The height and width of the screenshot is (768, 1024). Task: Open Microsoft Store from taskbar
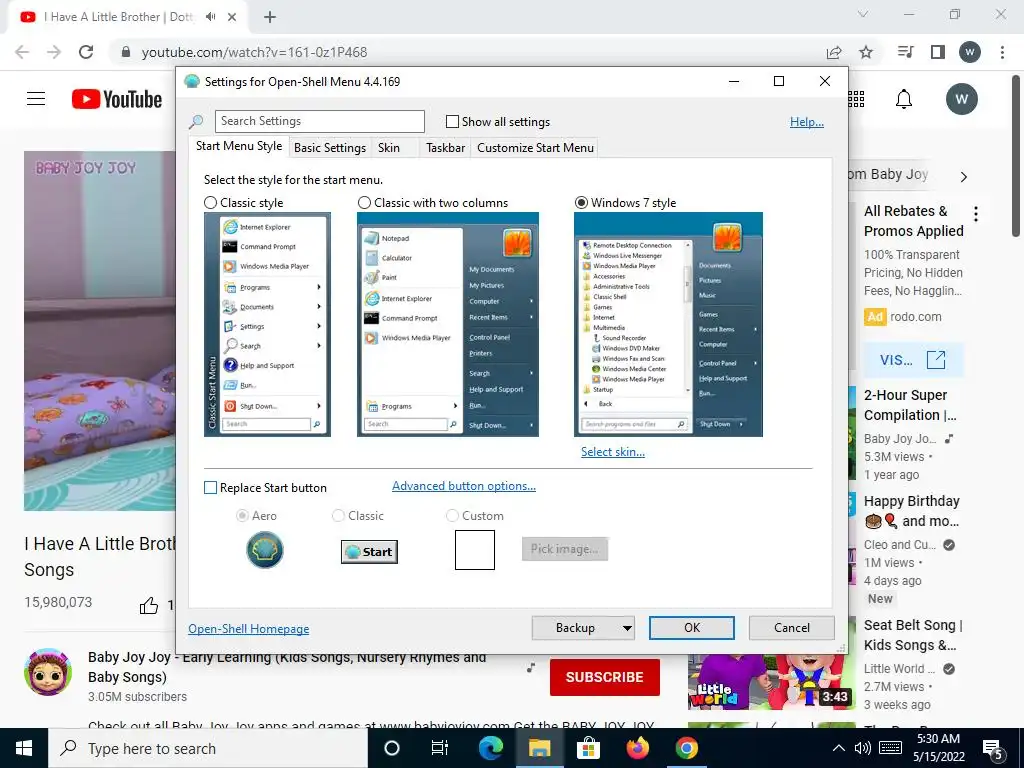(588, 748)
